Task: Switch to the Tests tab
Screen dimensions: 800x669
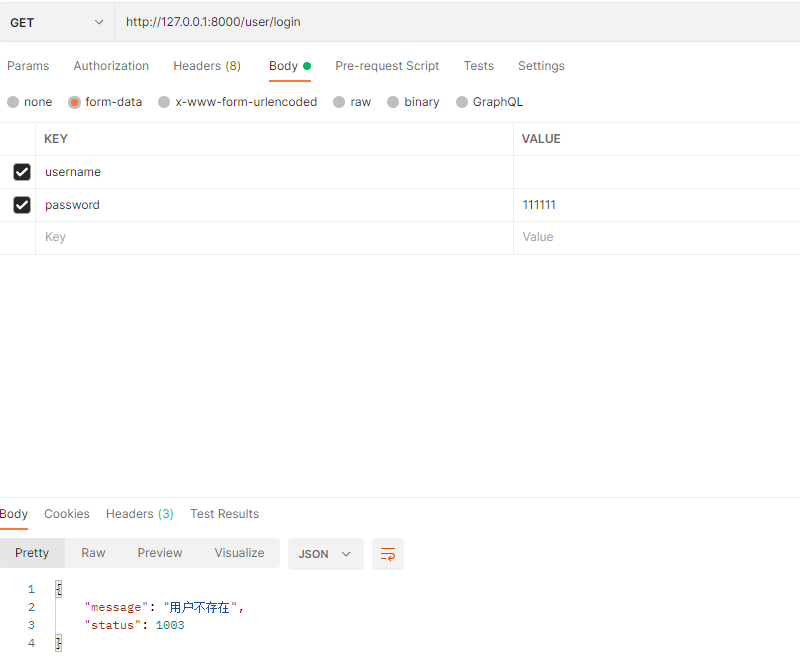Action: [479, 66]
